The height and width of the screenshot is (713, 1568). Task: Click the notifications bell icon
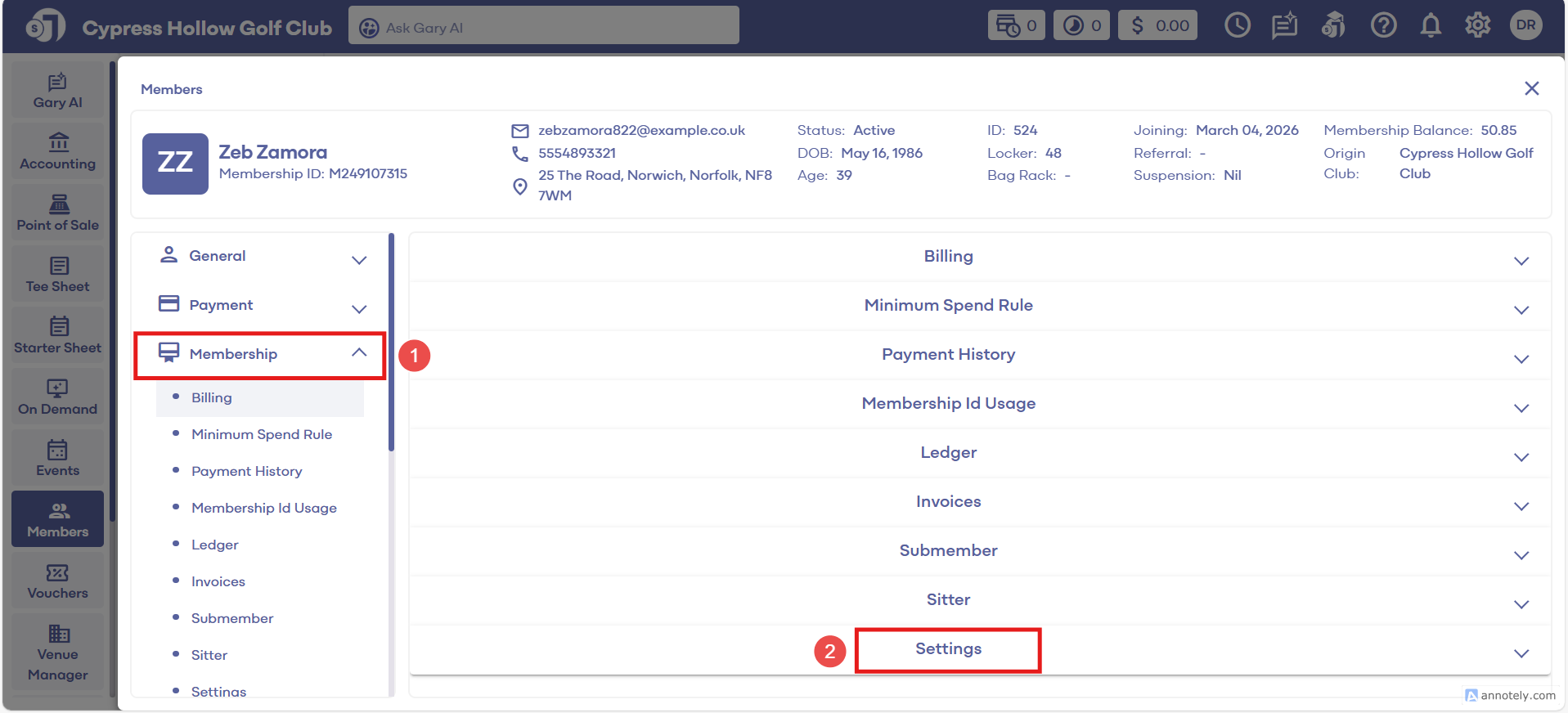coord(1430,26)
